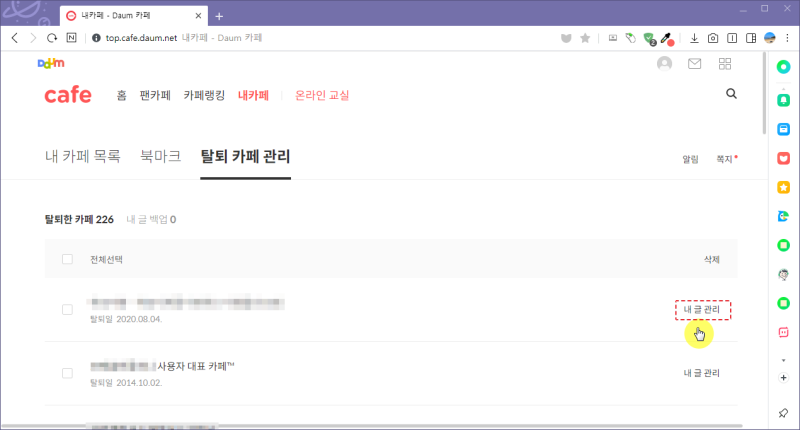Click the green shield extension icon
Image resolution: width=800 pixels, height=430 pixels.
click(649, 39)
